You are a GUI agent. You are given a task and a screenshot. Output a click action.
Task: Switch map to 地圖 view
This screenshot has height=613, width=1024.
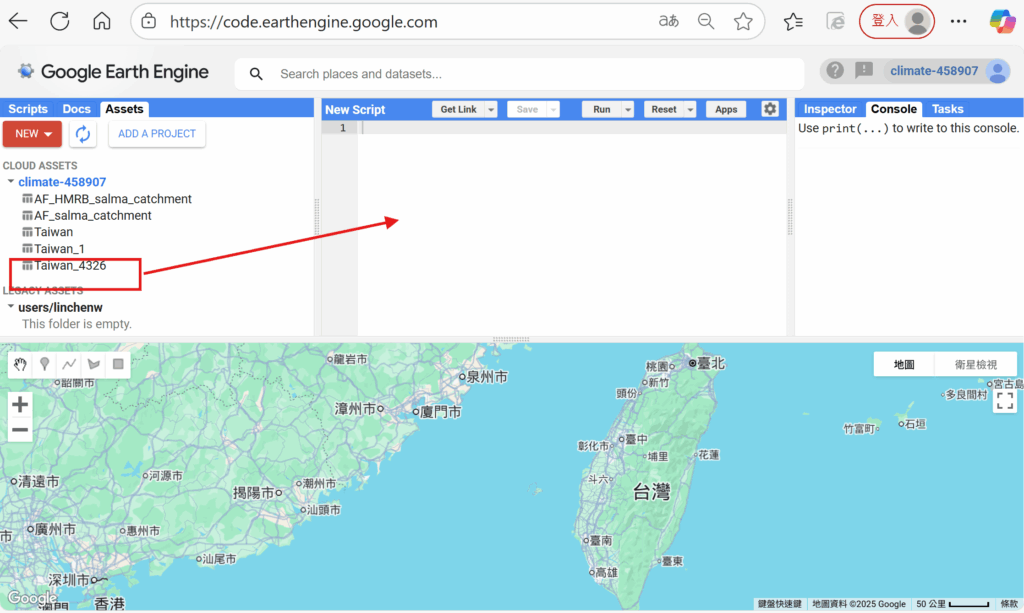tap(904, 364)
